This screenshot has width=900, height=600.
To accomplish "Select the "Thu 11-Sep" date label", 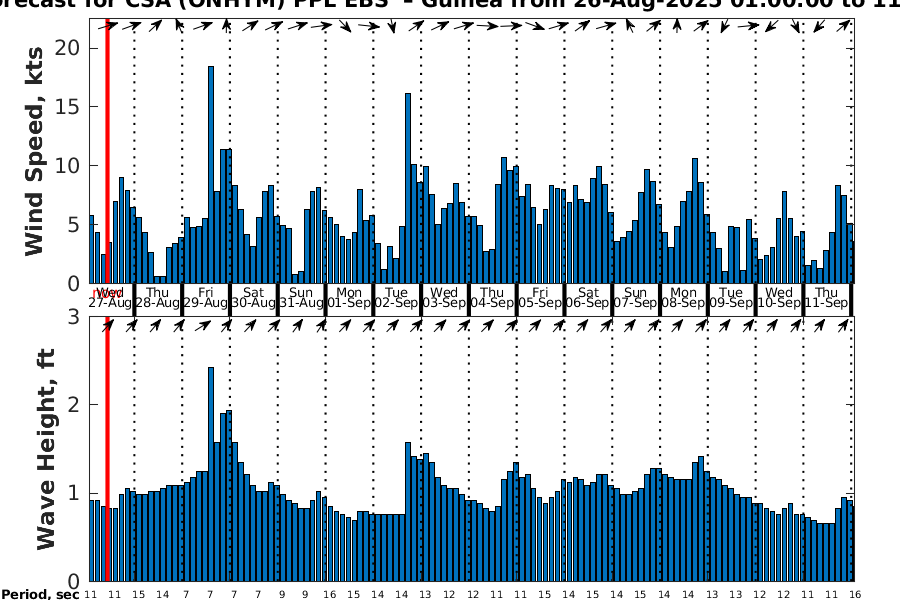I will pyautogui.click(x=827, y=298).
